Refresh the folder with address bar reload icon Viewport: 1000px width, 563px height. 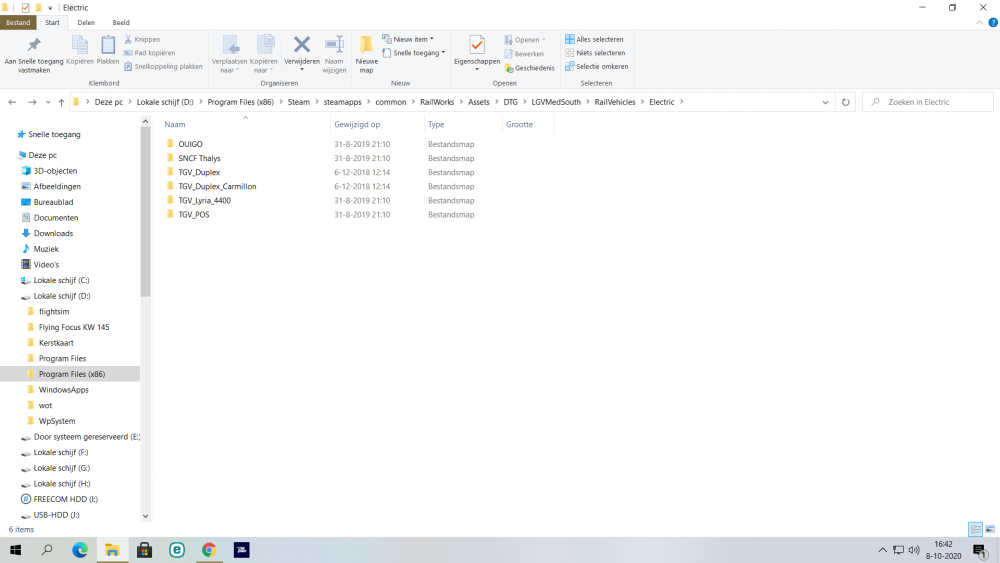click(x=846, y=102)
